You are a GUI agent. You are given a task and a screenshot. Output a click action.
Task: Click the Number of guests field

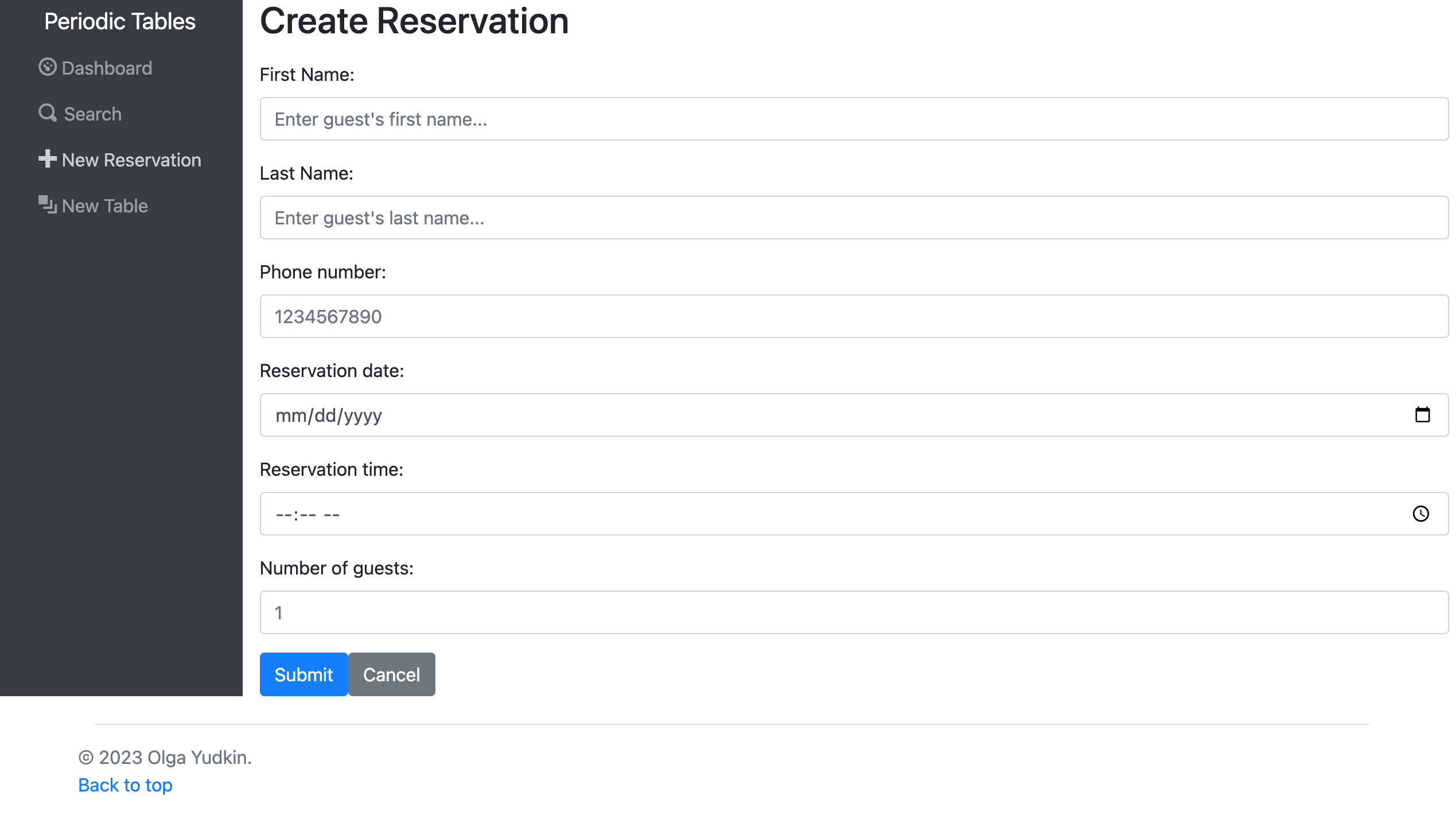point(854,613)
